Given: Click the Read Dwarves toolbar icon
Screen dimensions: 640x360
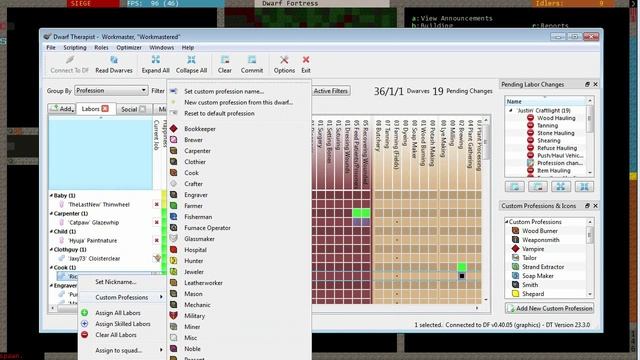Looking at the screenshot, I should 114,64.
